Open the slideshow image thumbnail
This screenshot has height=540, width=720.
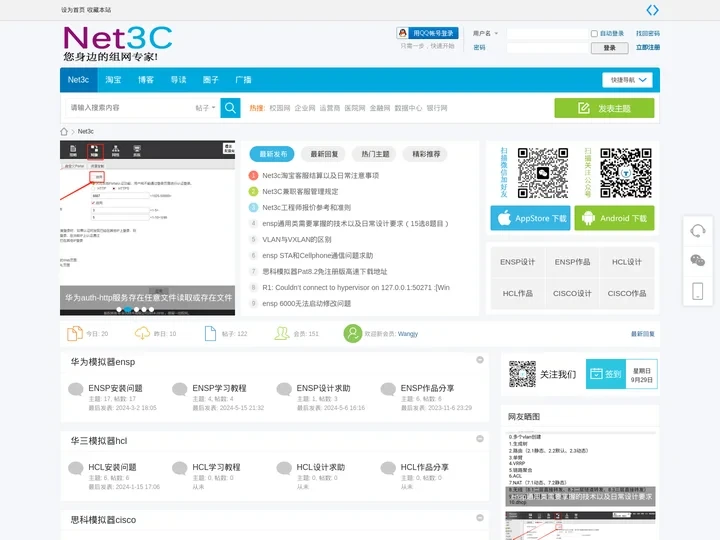pyautogui.click(x=147, y=228)
